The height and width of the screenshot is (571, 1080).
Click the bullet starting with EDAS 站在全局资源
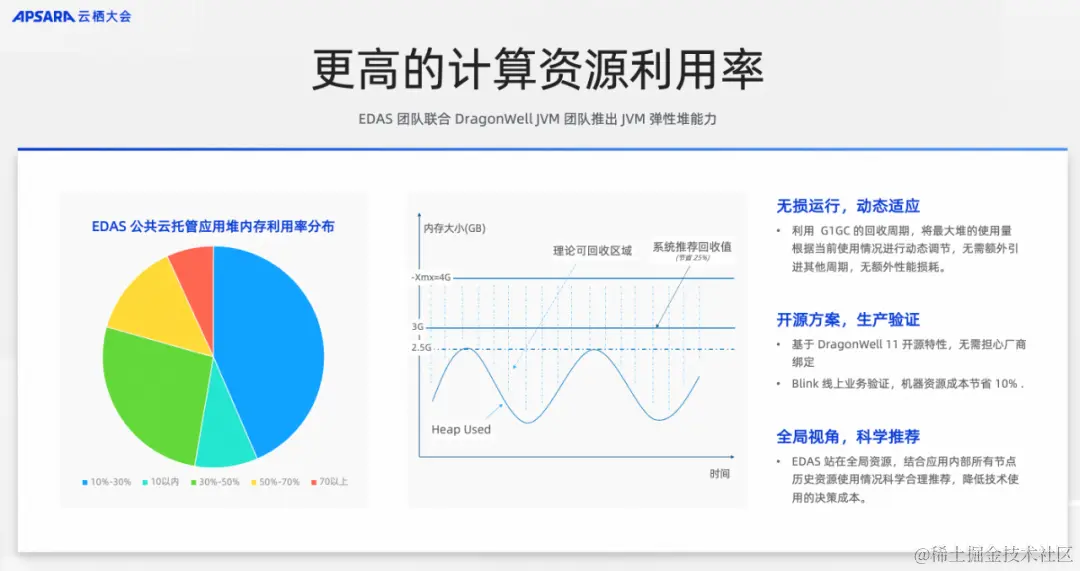(904, 479)
